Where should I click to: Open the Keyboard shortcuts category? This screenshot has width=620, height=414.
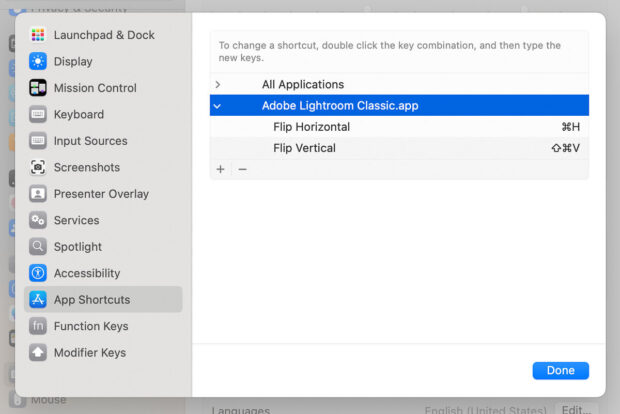click(78, 114)
